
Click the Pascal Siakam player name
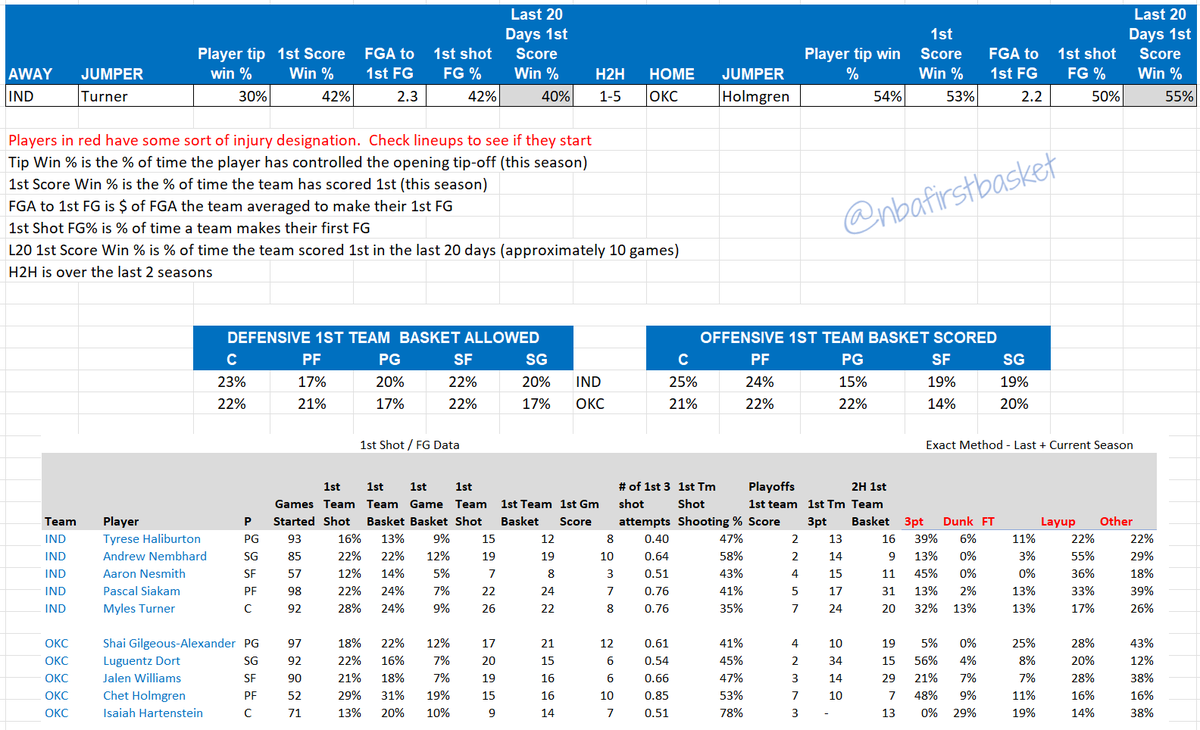click(142, 591)
